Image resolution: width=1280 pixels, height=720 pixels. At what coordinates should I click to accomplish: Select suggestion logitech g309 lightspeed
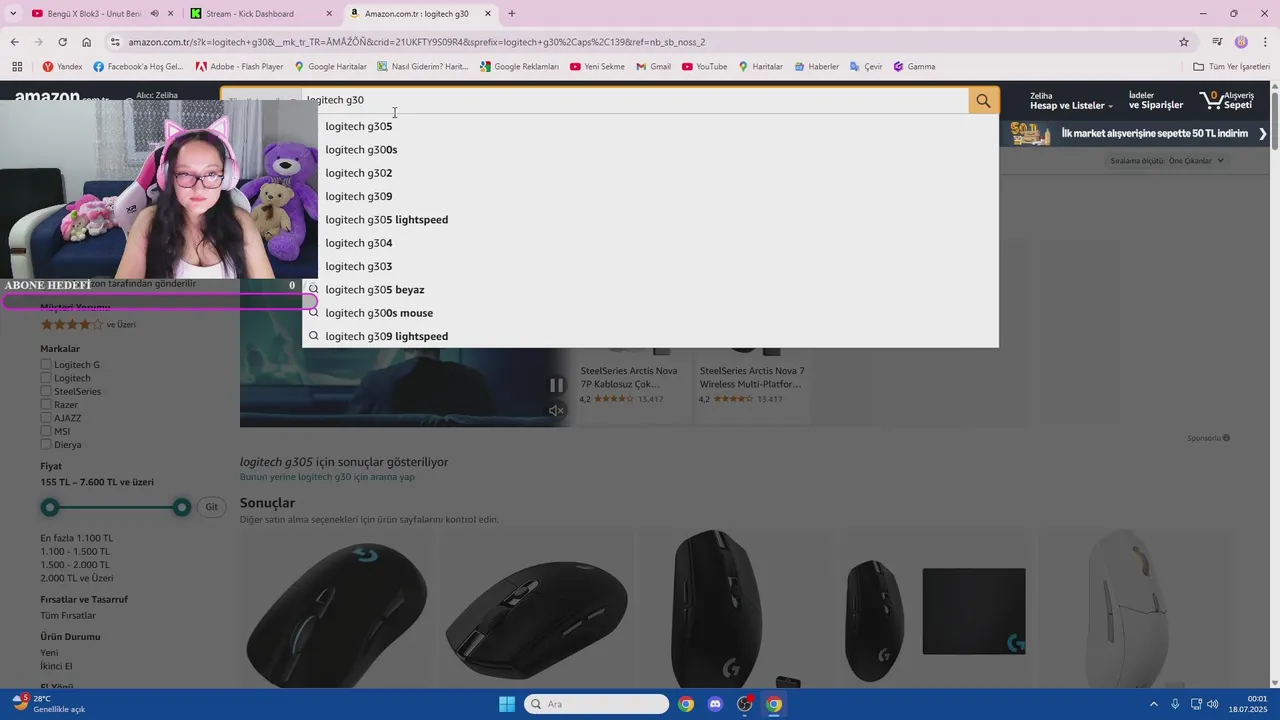pos(650,336)
